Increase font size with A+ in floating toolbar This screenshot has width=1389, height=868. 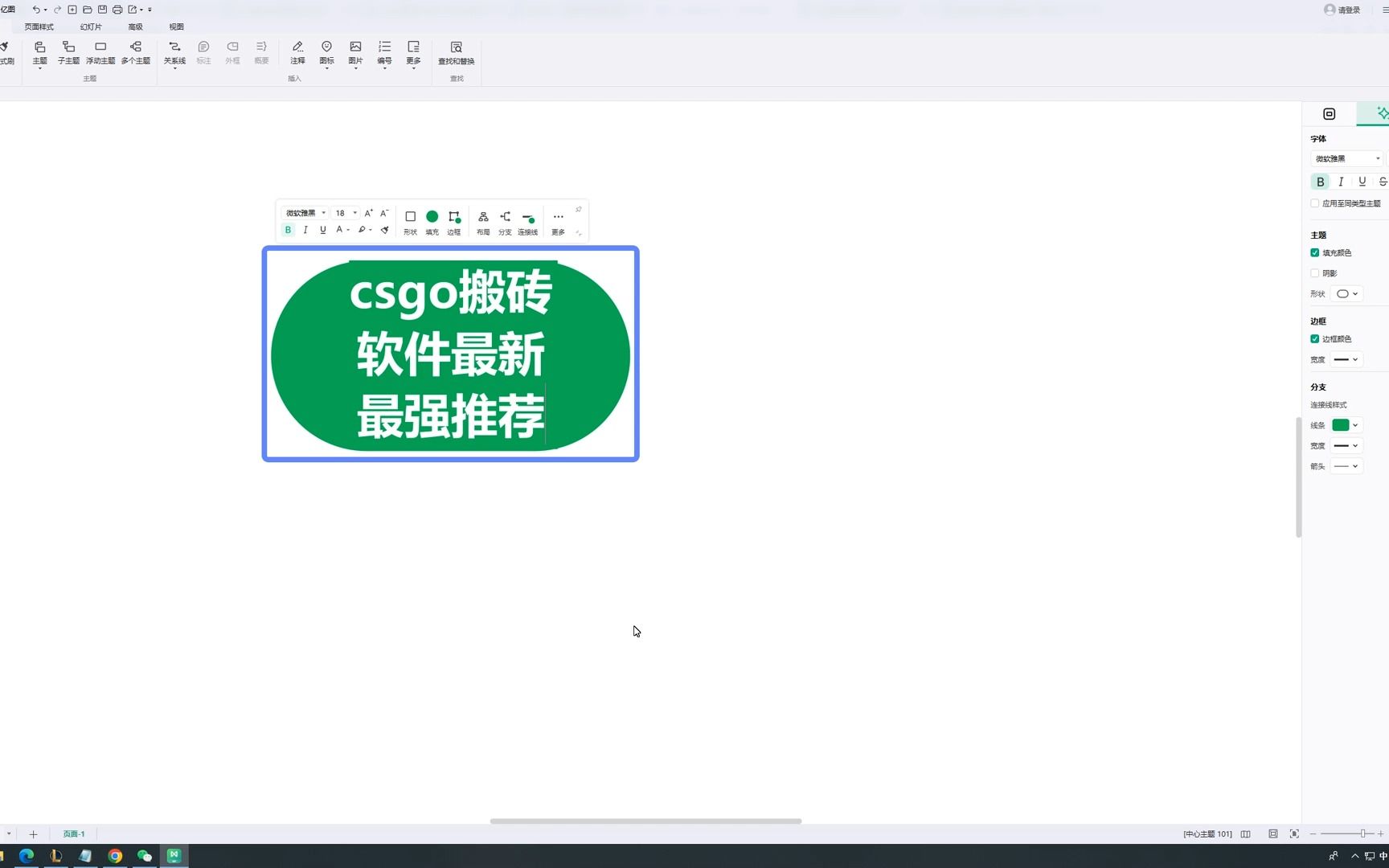368,213
